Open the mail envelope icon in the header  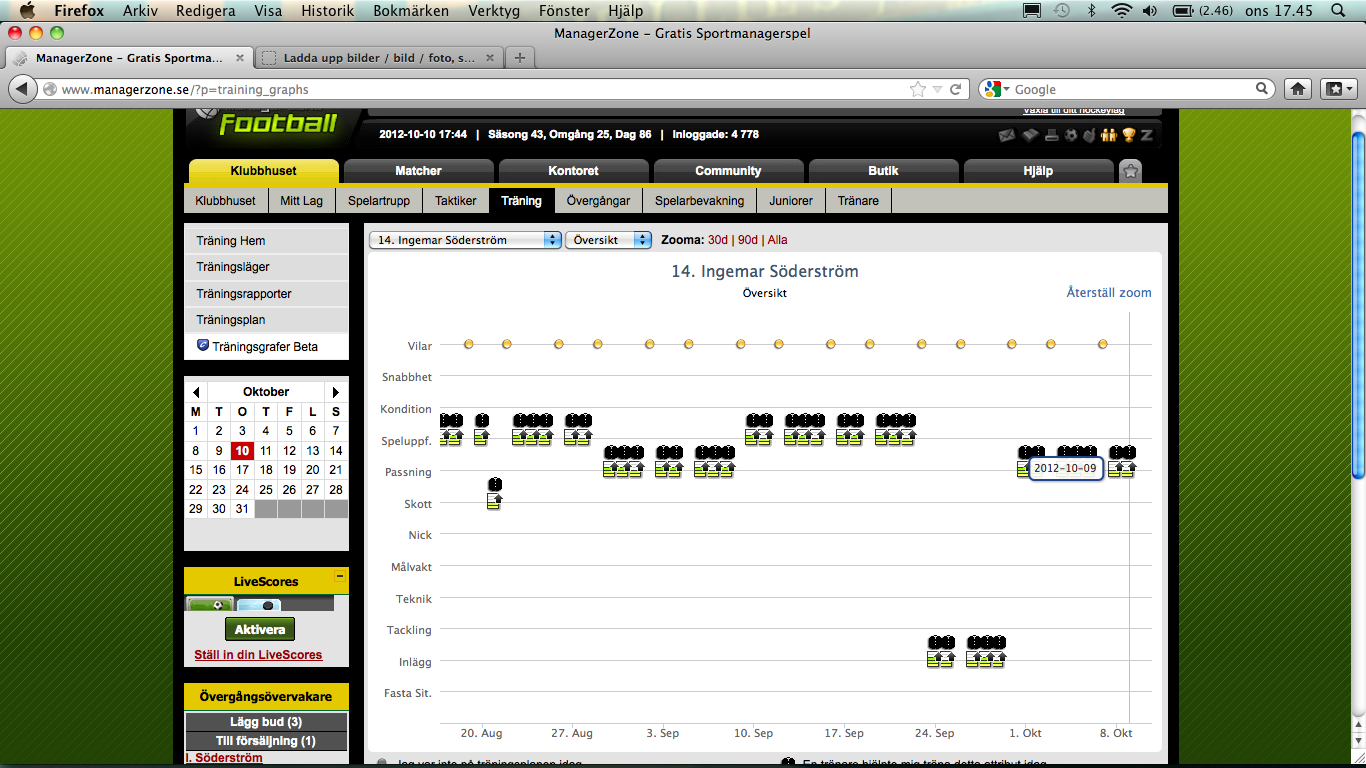(x=1007, y=135)
